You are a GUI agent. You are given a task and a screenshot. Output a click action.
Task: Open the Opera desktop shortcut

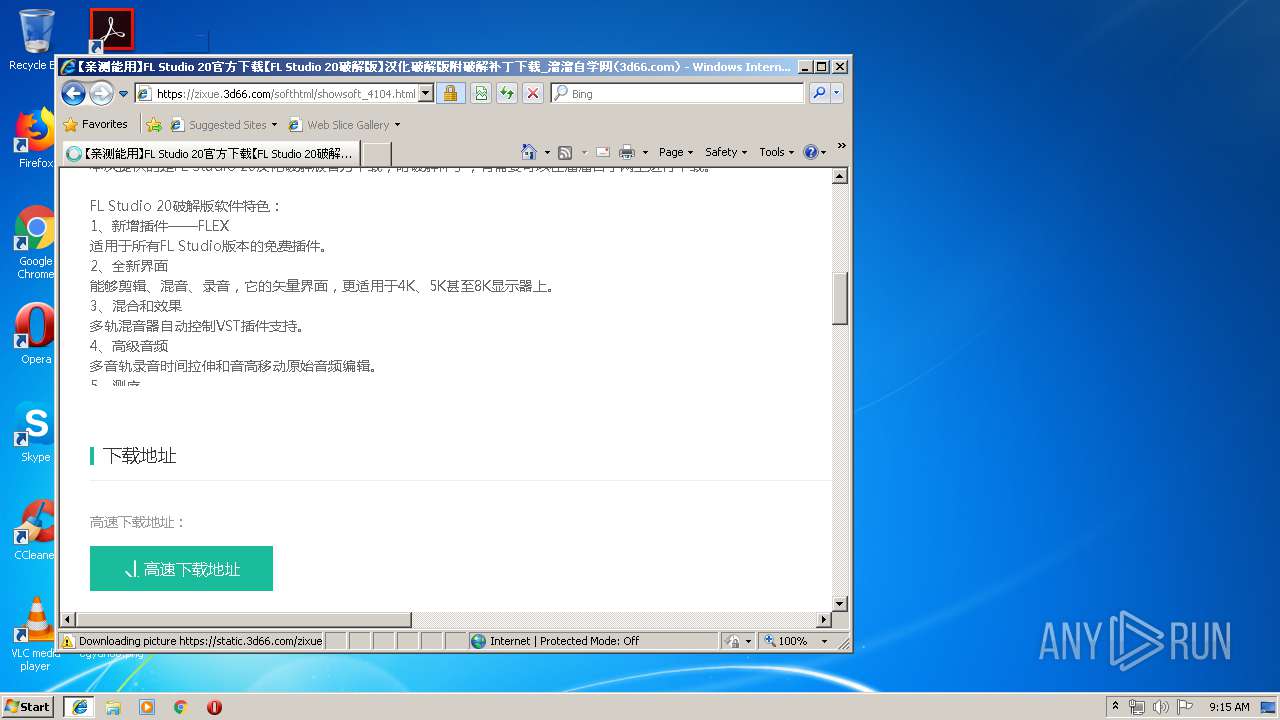point(36,334)
